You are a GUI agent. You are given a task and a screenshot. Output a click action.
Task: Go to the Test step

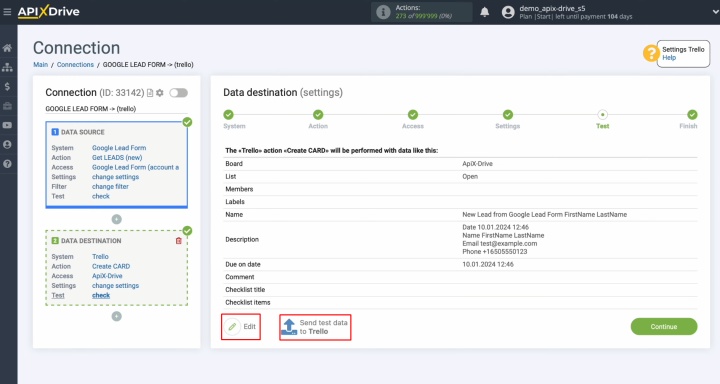[602, 115]
